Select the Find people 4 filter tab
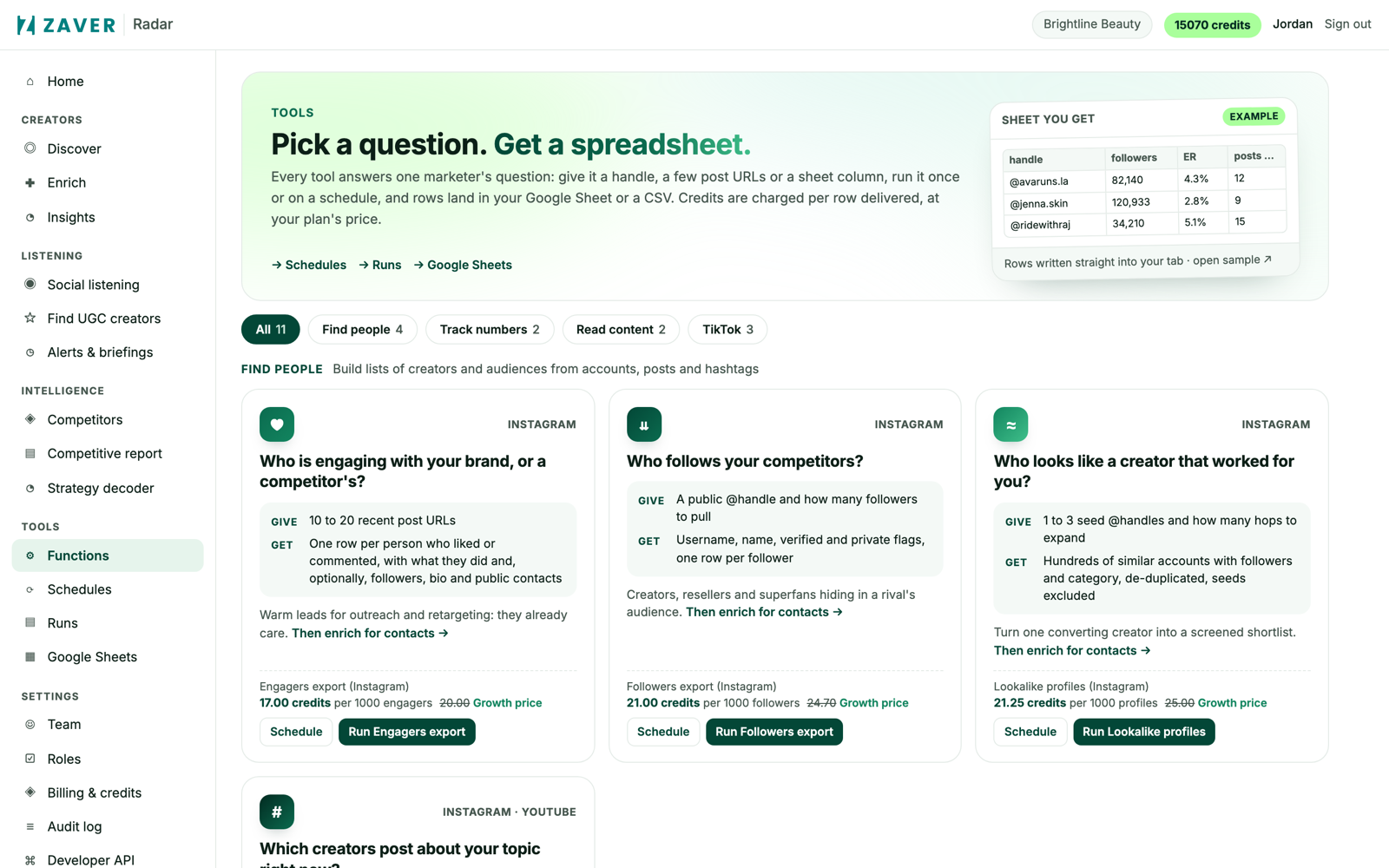 (362, 330)
